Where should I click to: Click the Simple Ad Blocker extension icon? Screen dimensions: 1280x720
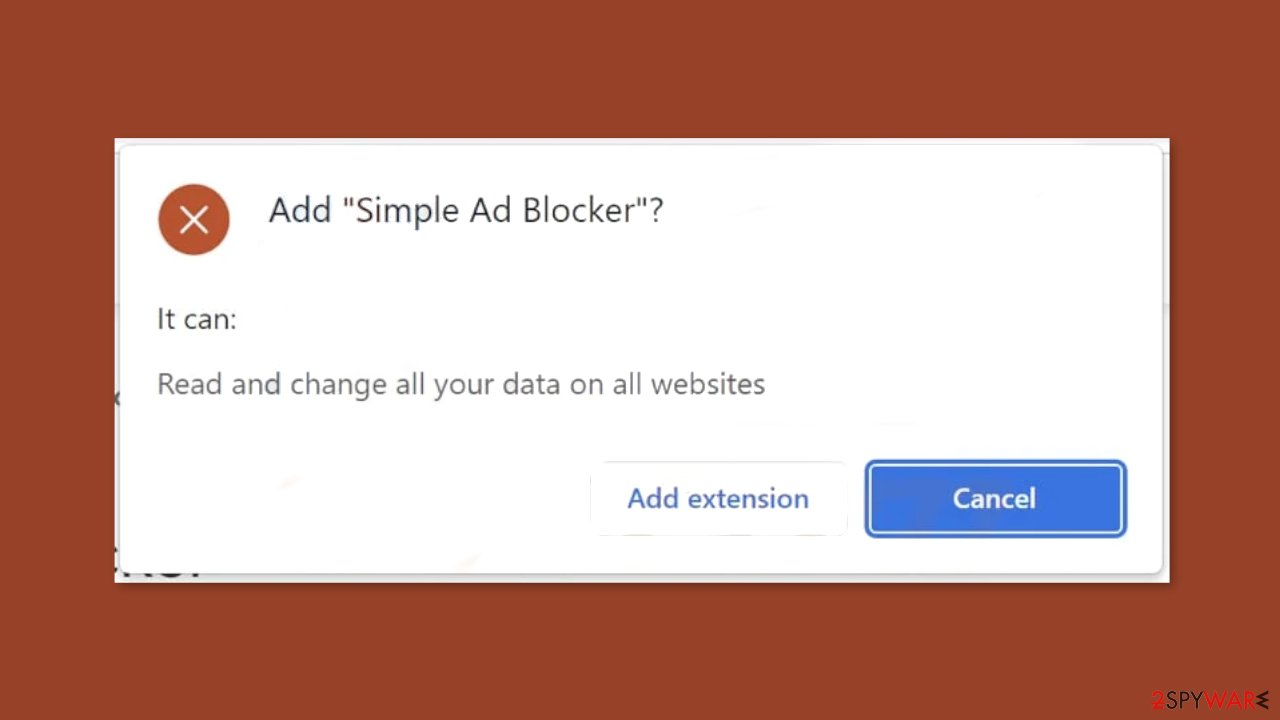coord(194,219)
